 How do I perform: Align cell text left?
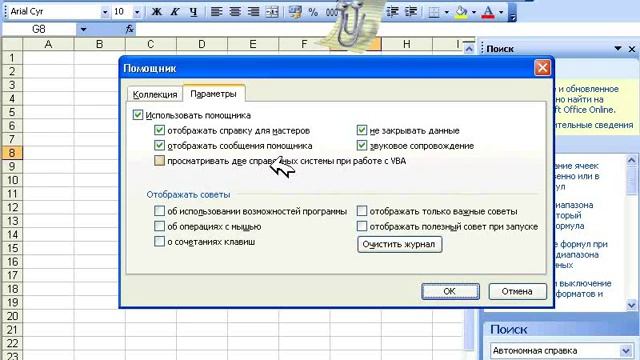[216, 12]
